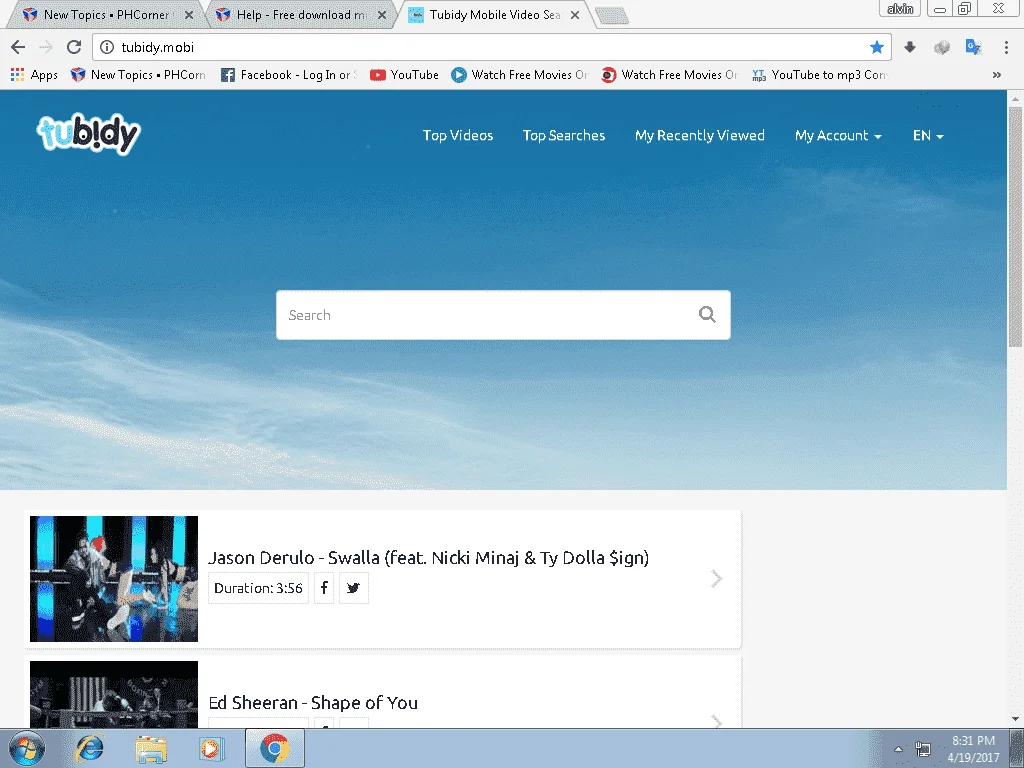Viewport: 1024px width, 768px height.
Task: Open second Watch Free Movies bookmark with red icon
Action: coord(669,74)
